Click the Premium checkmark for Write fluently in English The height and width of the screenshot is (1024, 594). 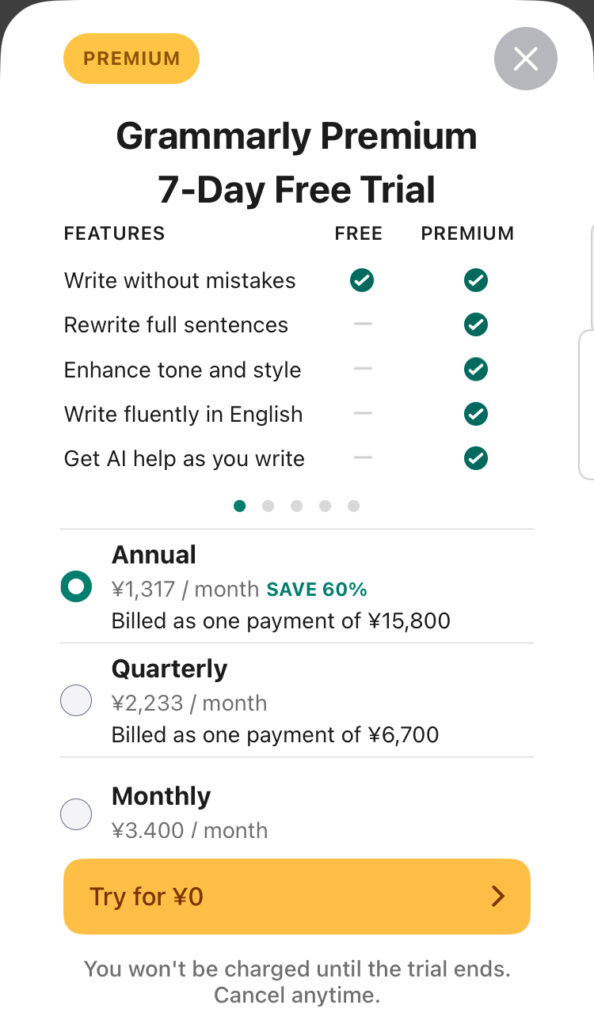tap(476, 414)
